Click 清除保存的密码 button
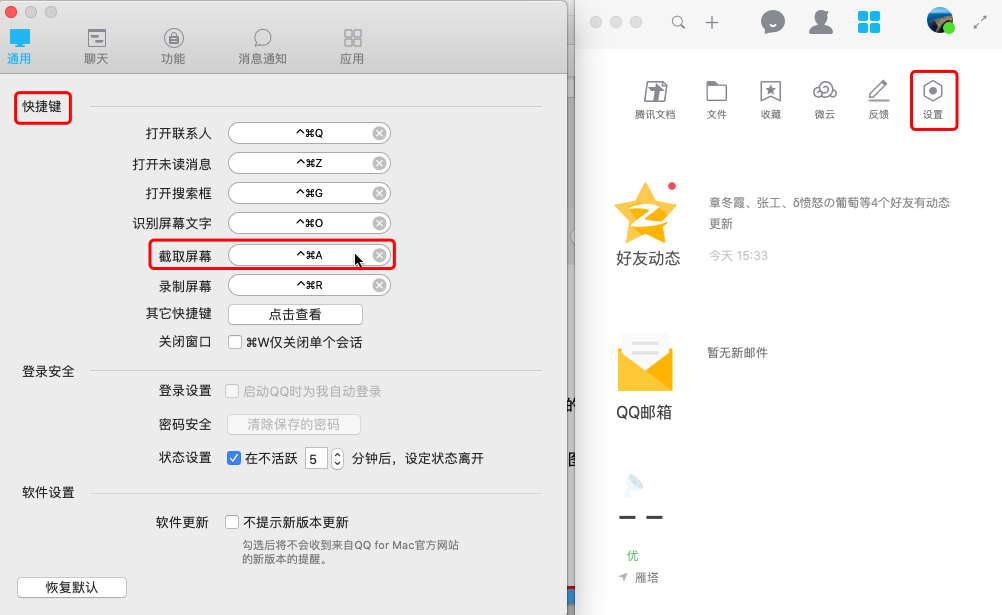The width and height of the screenshot is (1002, 615). [294, 424]
